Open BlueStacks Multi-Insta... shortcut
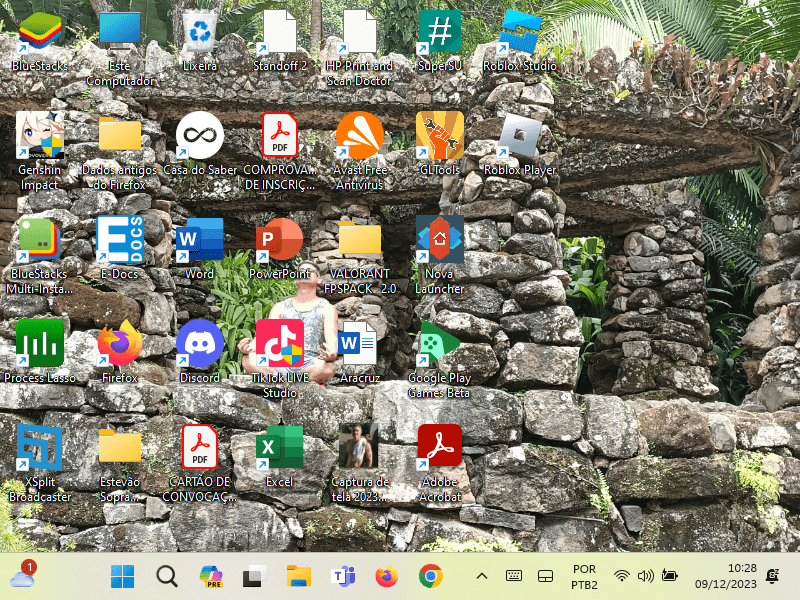The width and height of the screenshot is (800, 600). pyautogui.click(x=40, y=240)
